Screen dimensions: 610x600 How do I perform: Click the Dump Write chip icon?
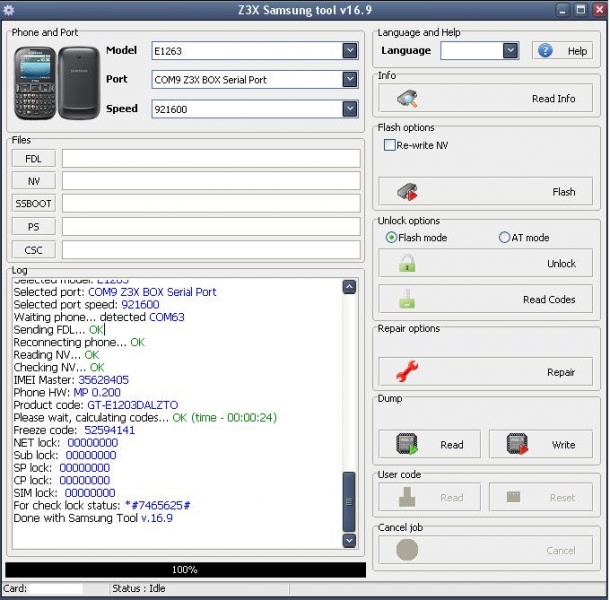coord(517,444)
